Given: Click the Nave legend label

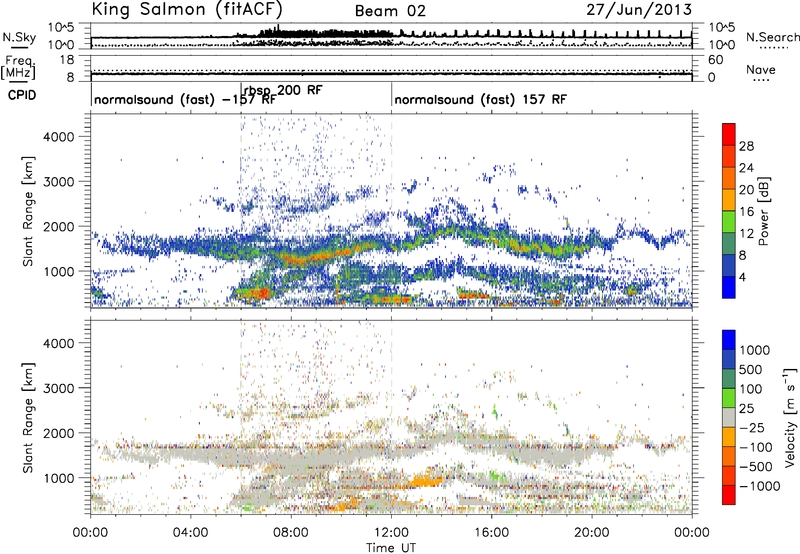Looking at the screenshot, I should pos(761,70).
